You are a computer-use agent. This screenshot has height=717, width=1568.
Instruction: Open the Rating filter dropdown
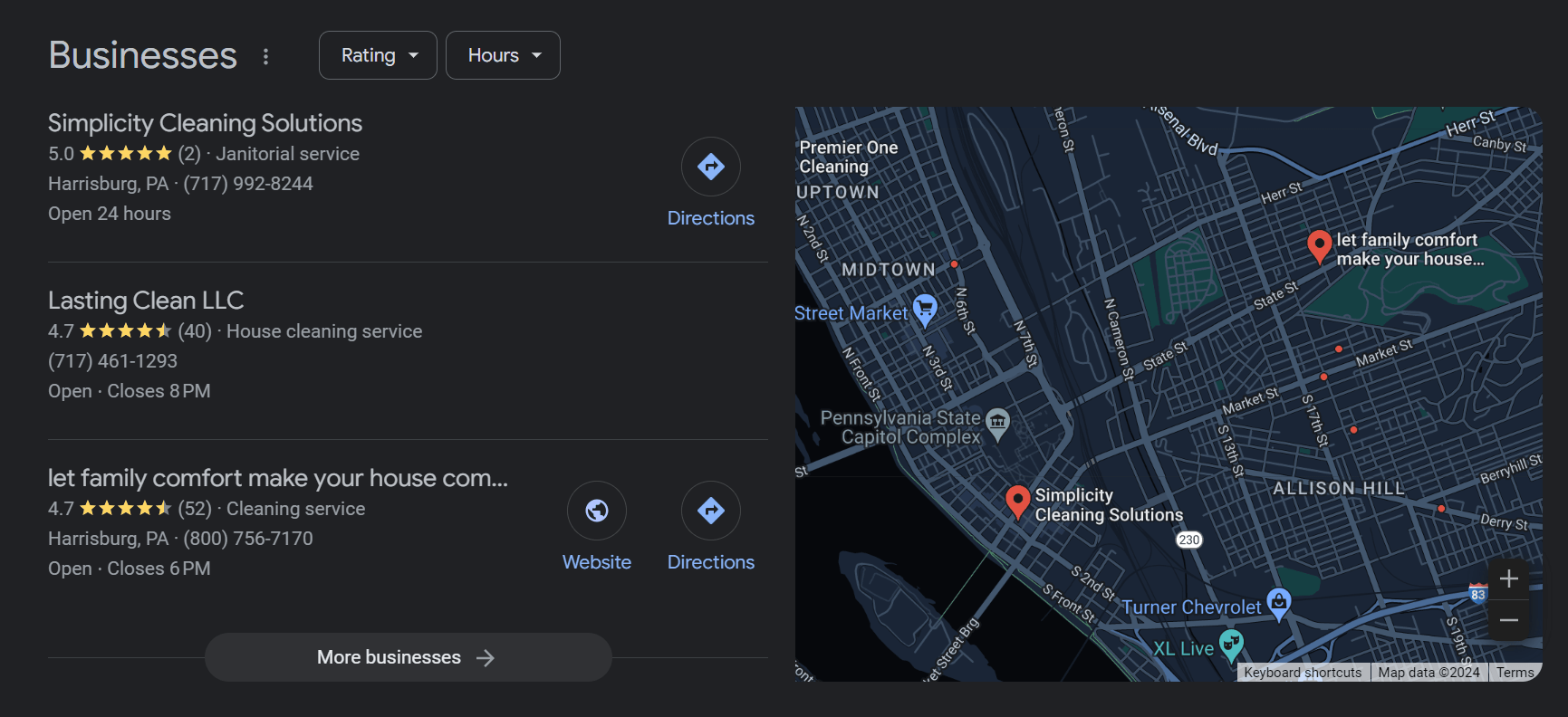[x=378, y=55]
